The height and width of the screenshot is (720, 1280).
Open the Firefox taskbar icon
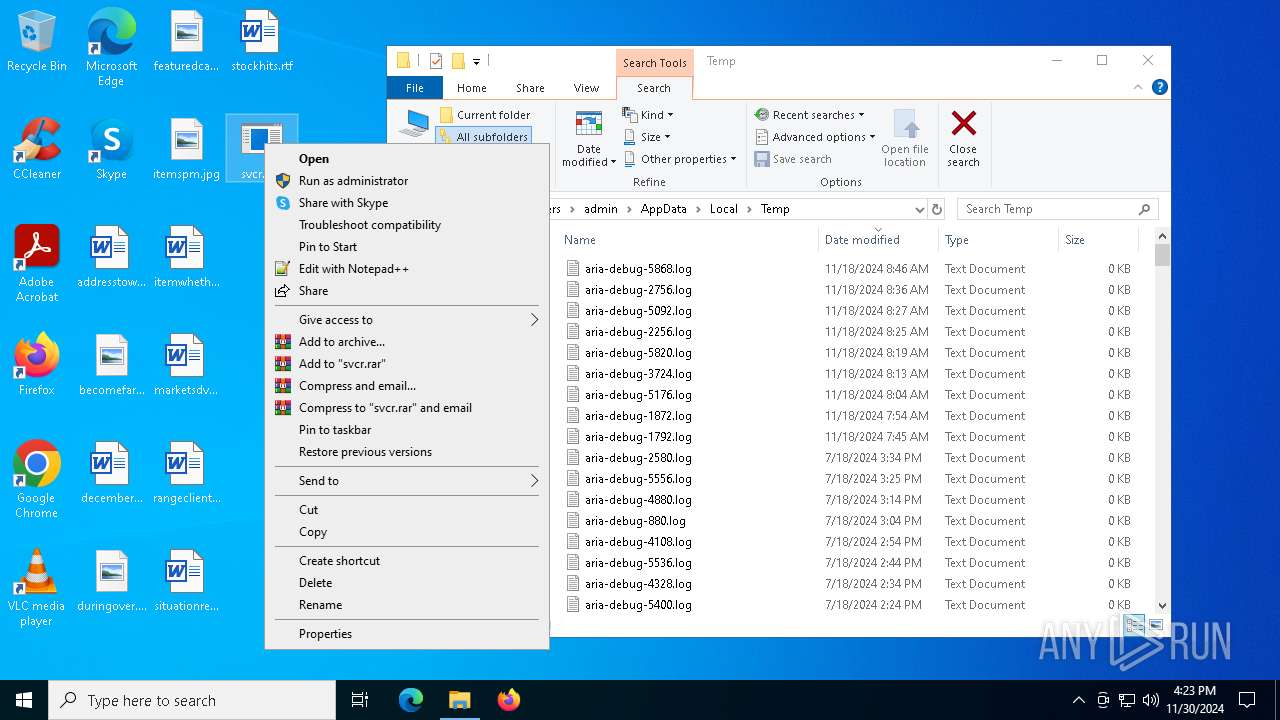point(508,700)
